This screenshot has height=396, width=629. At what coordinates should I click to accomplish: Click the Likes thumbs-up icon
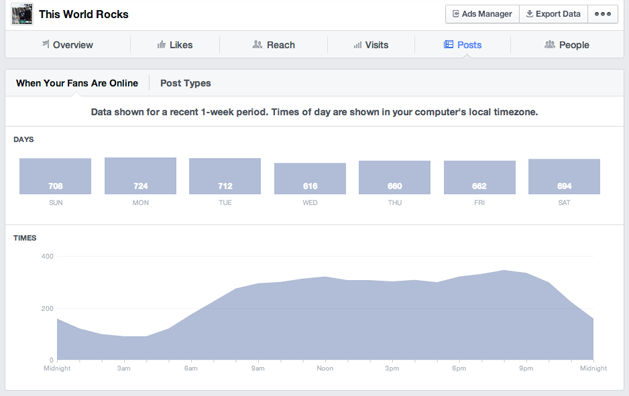pyautogui.click(x=161, y=44)
